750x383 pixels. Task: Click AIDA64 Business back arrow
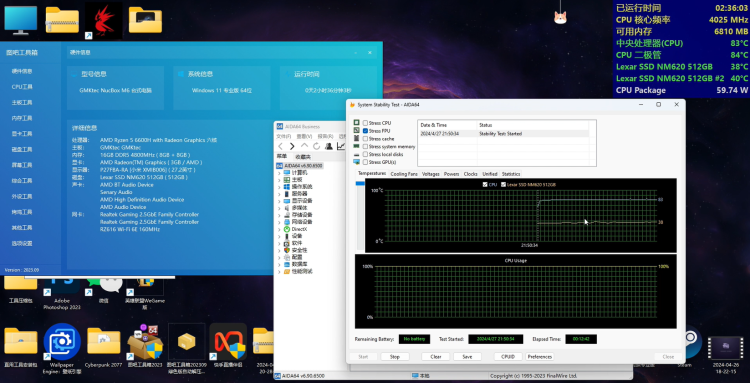point(281,146)
